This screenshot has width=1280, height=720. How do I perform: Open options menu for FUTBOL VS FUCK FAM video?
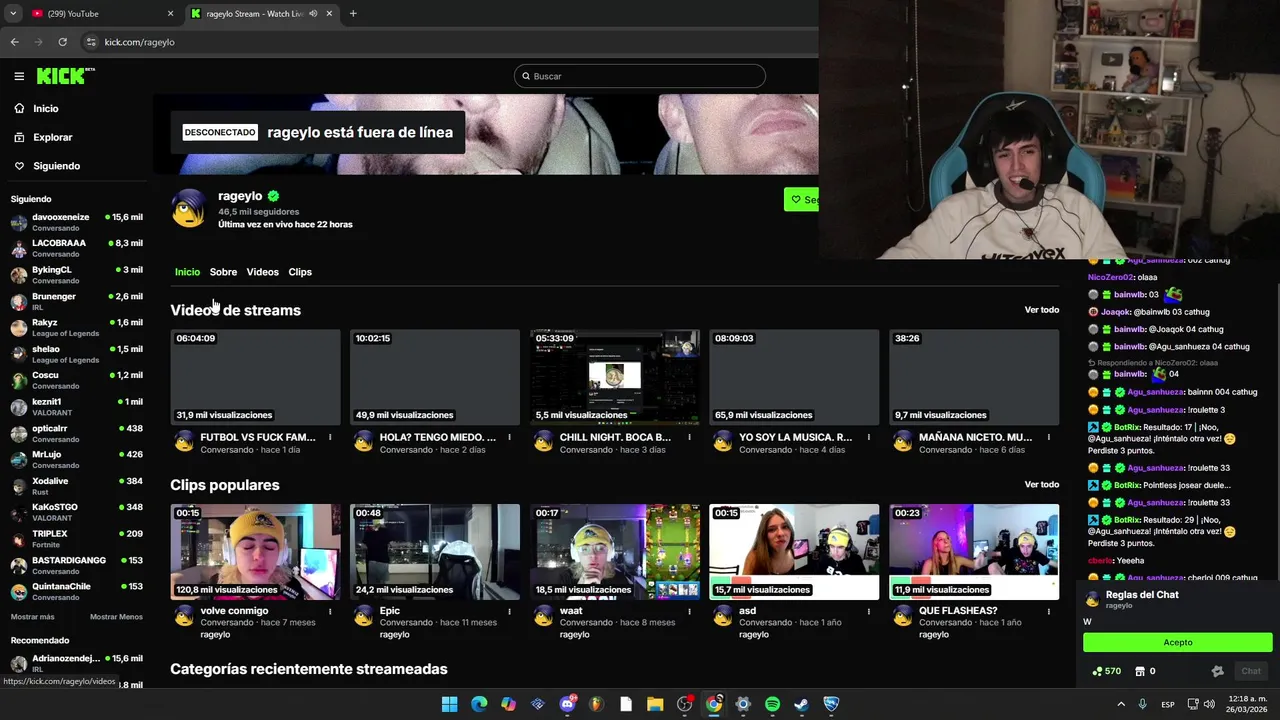pos(329,437)
